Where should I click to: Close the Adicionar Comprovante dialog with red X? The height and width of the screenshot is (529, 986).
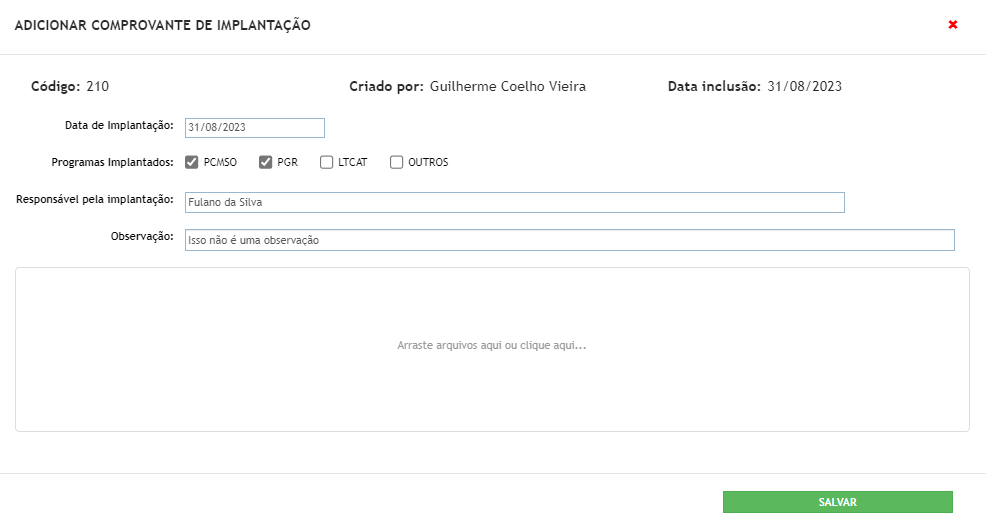click(953, 25)
